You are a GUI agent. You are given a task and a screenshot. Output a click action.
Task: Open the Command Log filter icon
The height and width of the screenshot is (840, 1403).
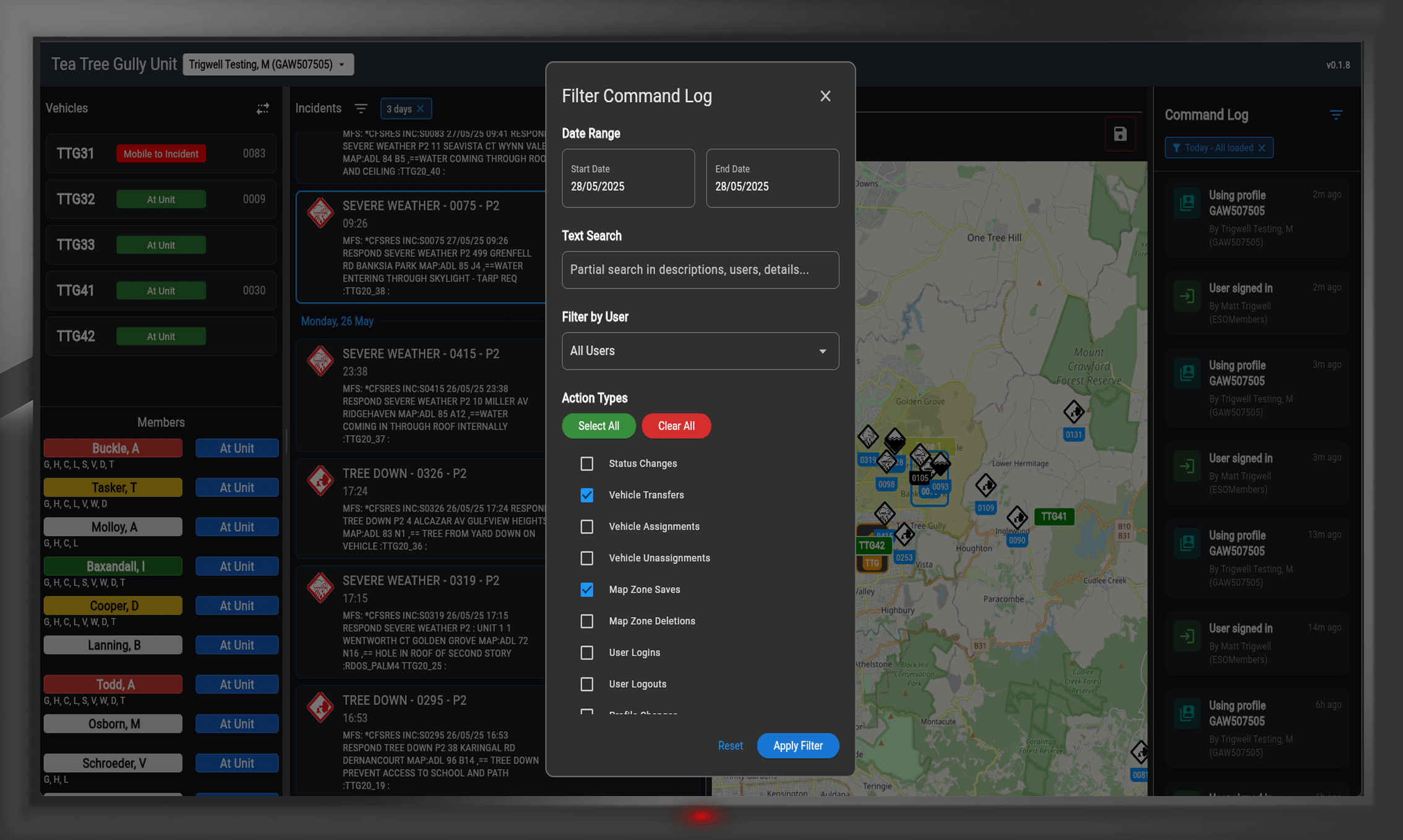(1336, 114)
